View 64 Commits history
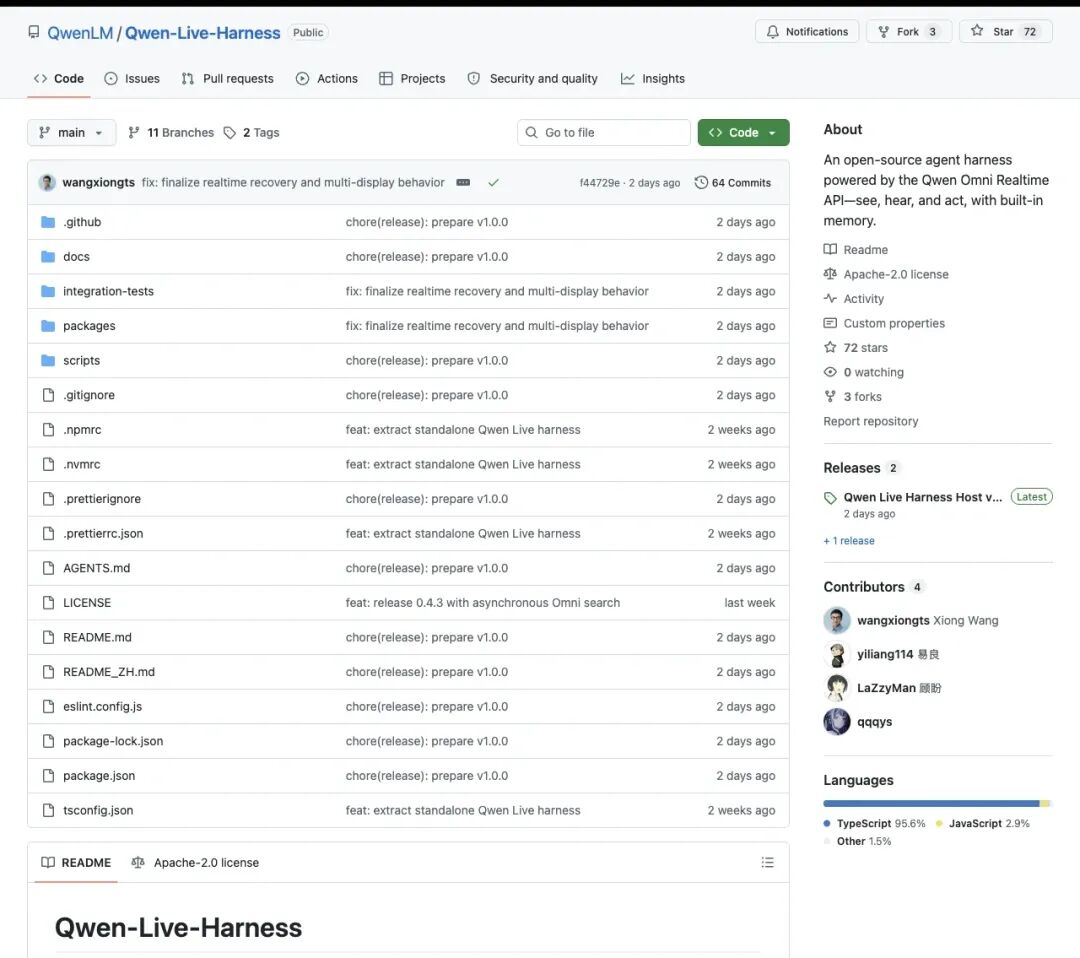 pos(732,183)
